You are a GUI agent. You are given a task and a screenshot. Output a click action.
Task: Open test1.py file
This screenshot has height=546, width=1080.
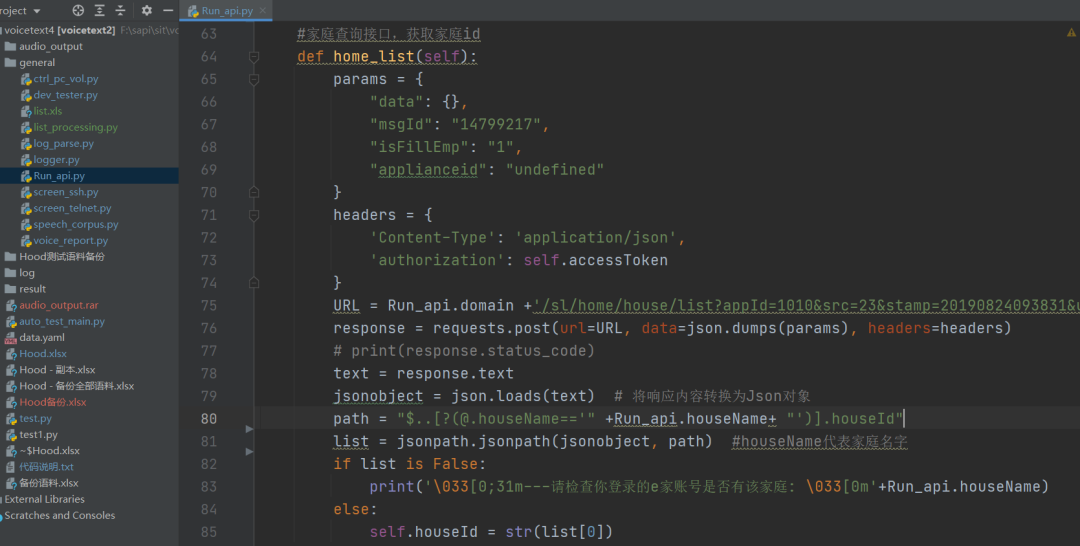click(39, 434)
